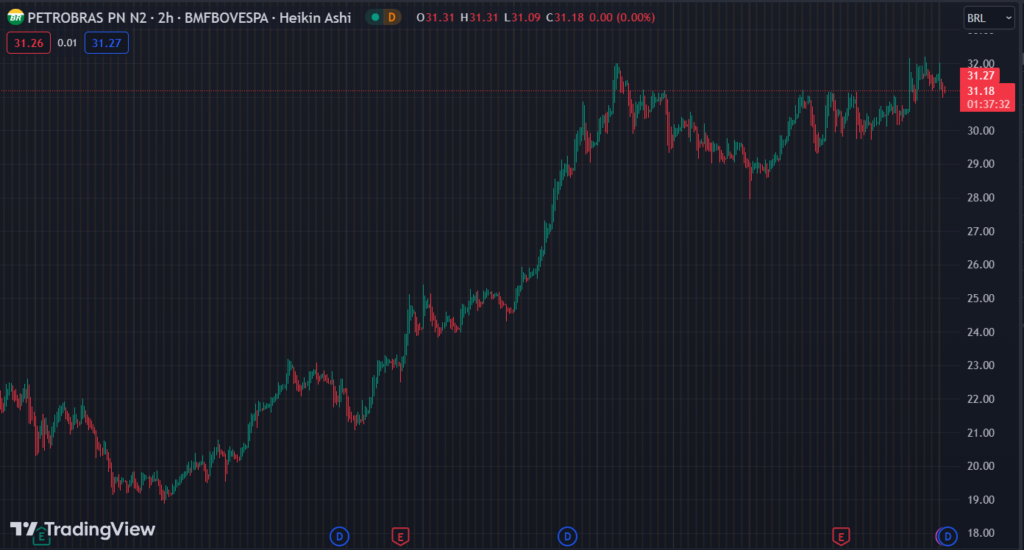Click the blue 31.27 buy price button

106,43
